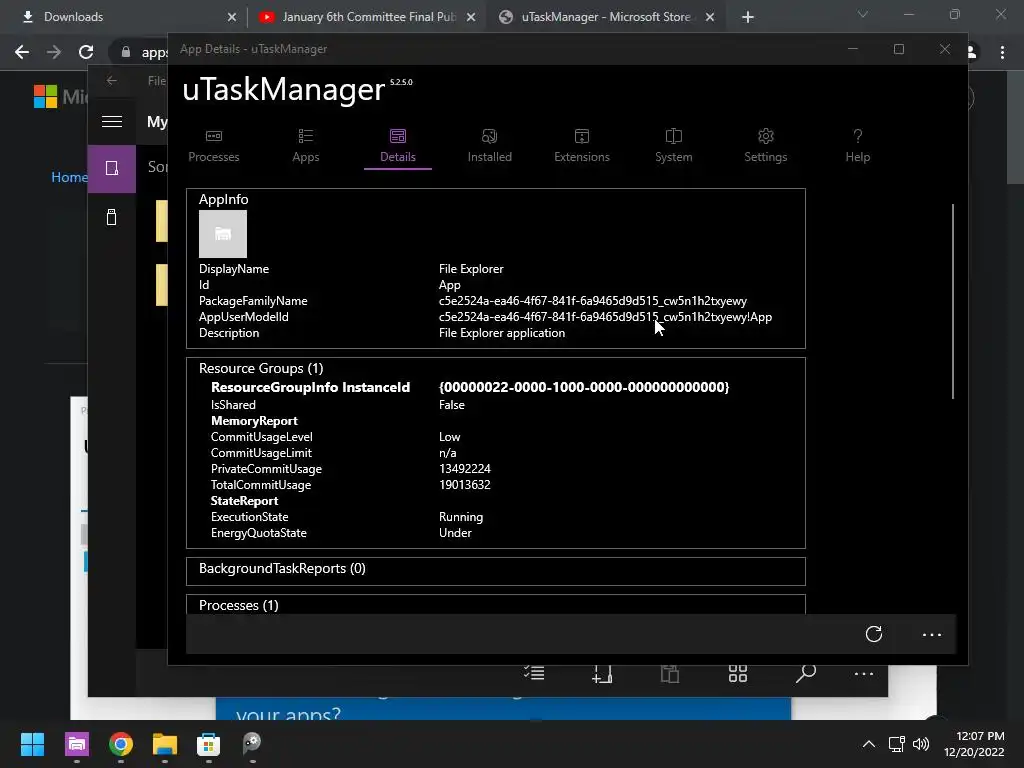Open Google Chrome from the taskbar
This screenshot has width=1024, height=768.
click(x=121, y=744)
